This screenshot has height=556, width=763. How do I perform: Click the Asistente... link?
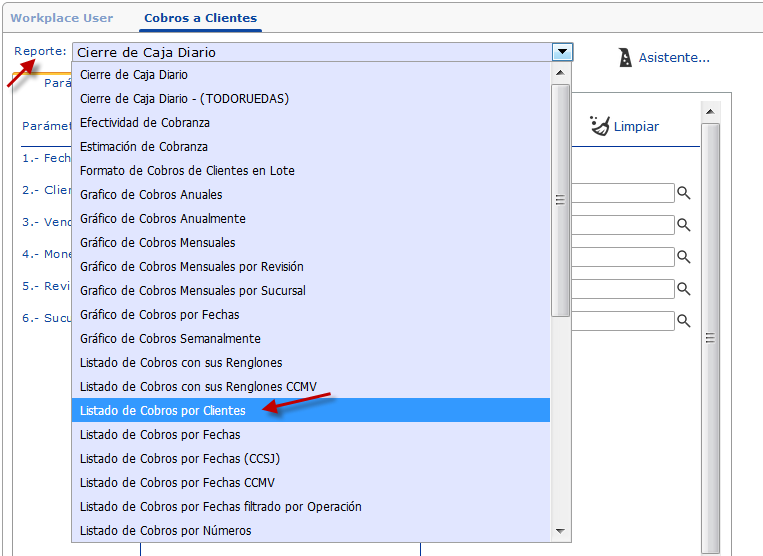pos(674,57)
